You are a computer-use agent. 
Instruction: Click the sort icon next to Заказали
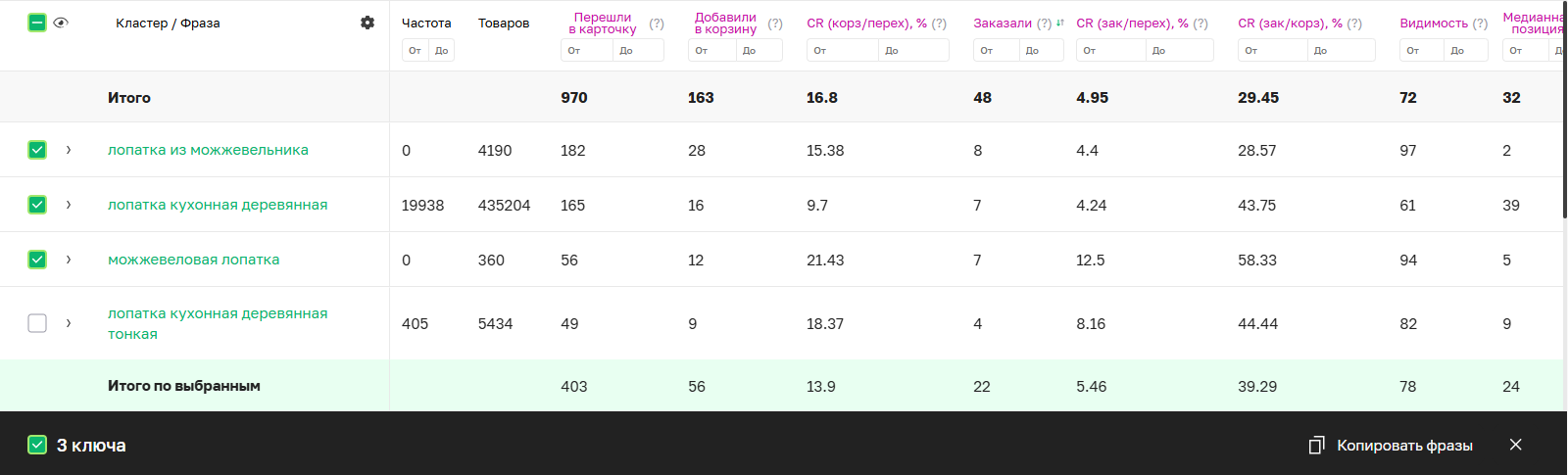pyautogui.click(x=1060, y=23)
